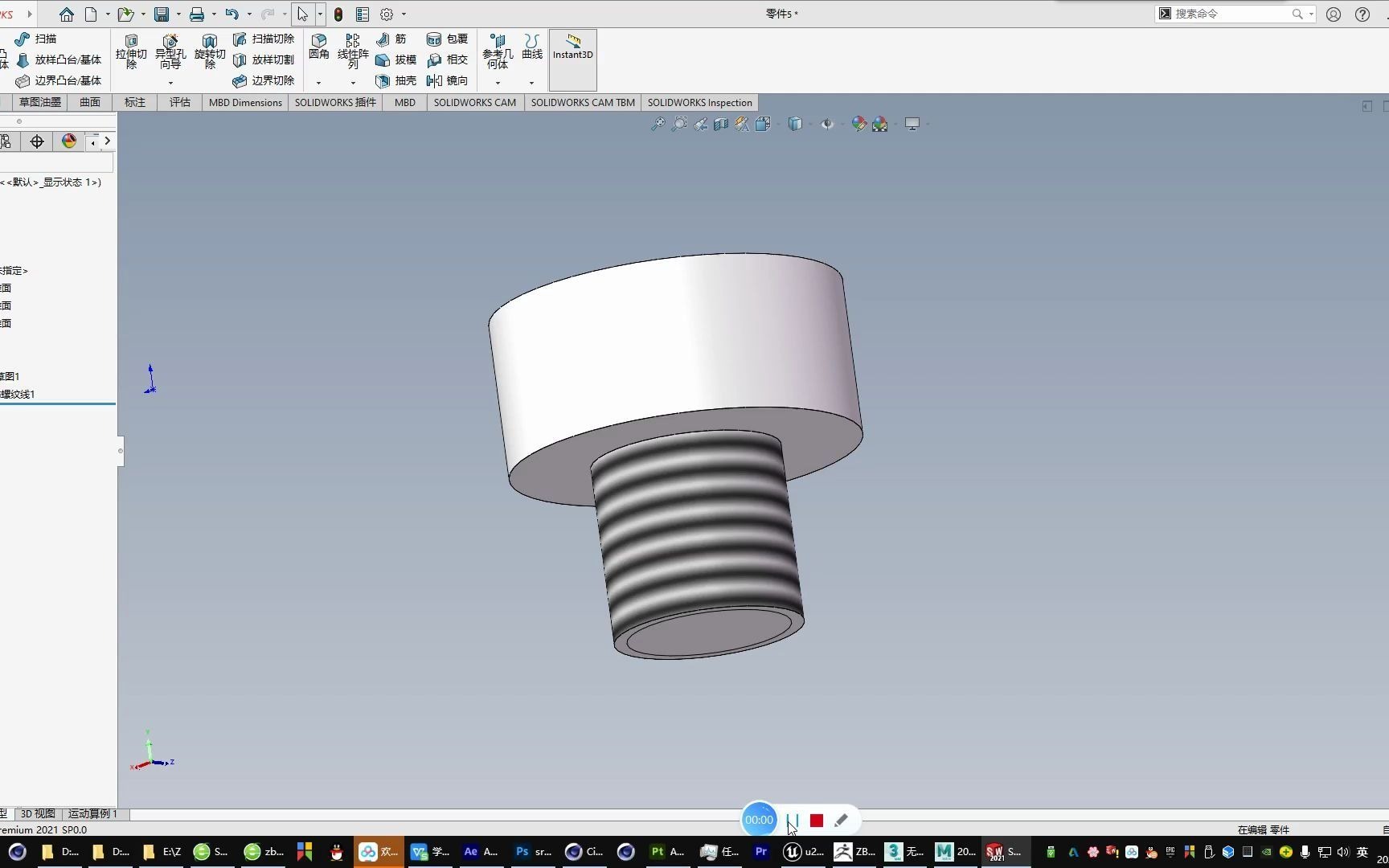Open the 评估 (Evaluate) tab

(x=179, y=103)
